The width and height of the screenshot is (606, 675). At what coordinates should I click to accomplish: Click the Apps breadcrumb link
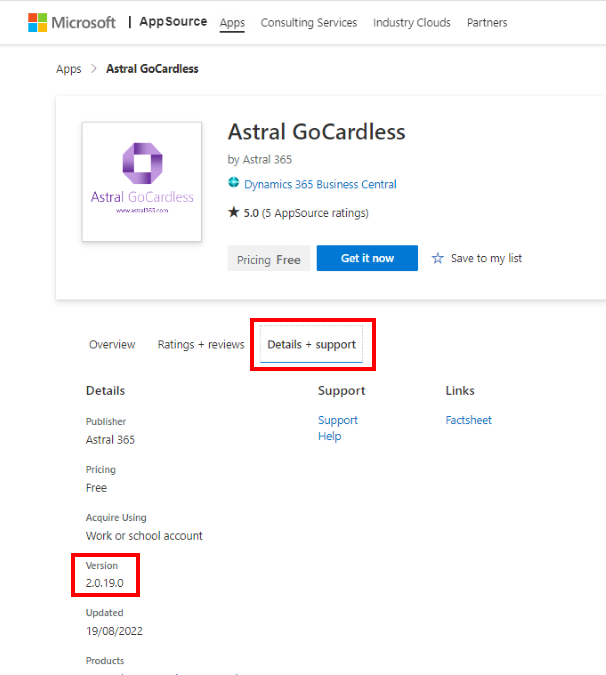click(x=69, y=69)
